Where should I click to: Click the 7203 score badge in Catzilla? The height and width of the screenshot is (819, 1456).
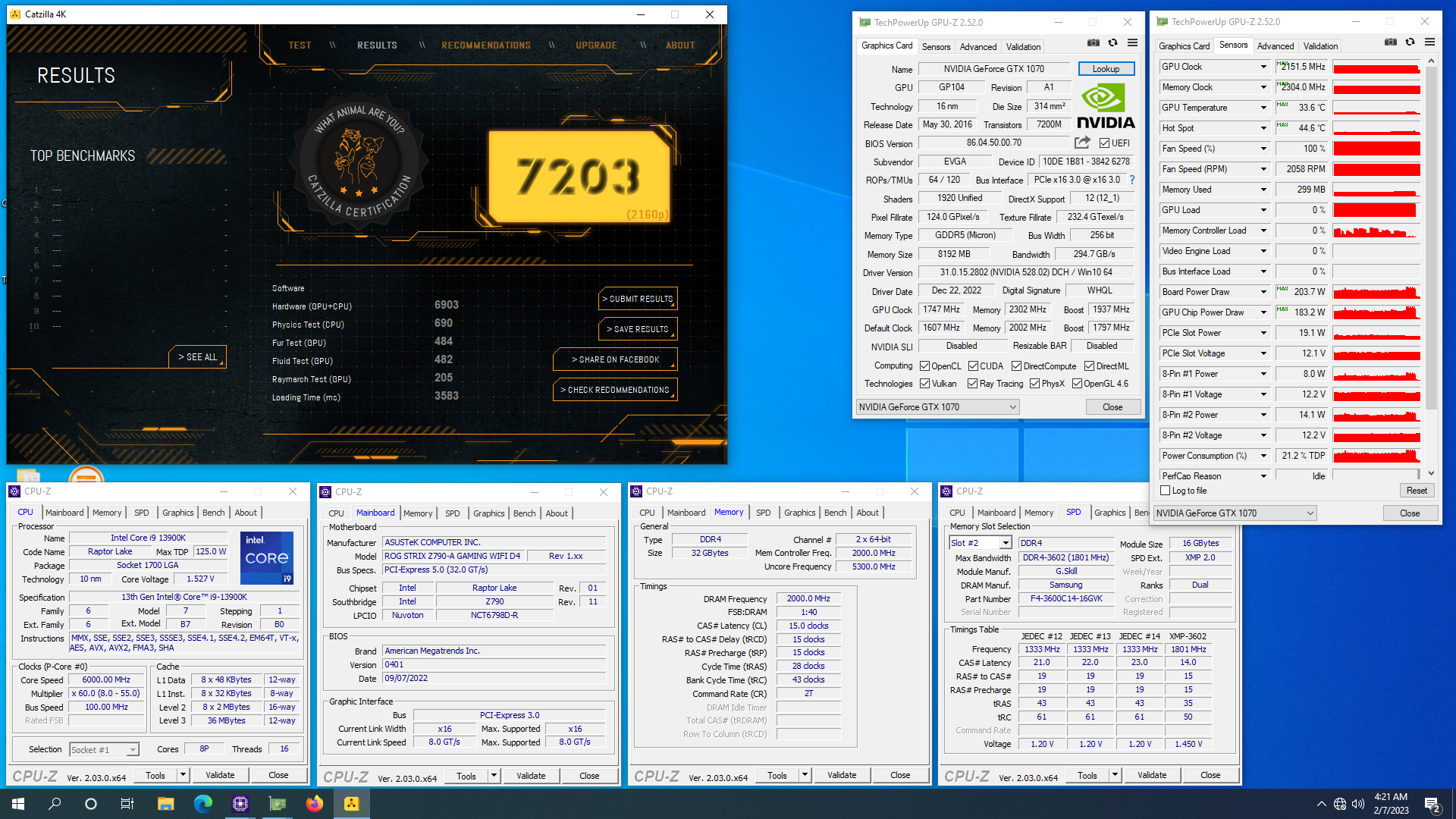pos(580,177)
